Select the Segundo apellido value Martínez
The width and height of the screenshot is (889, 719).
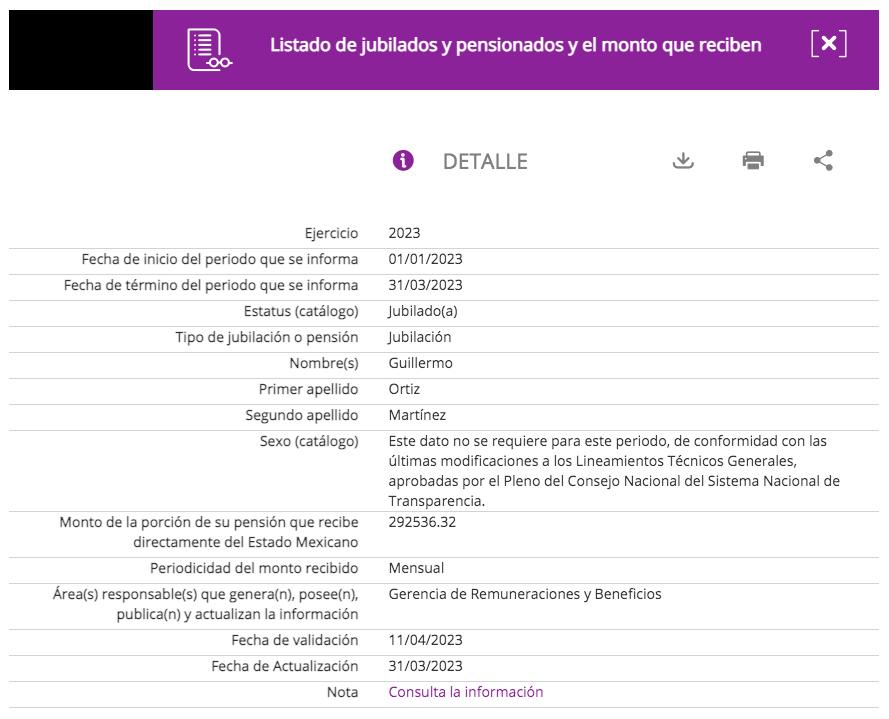417,415
